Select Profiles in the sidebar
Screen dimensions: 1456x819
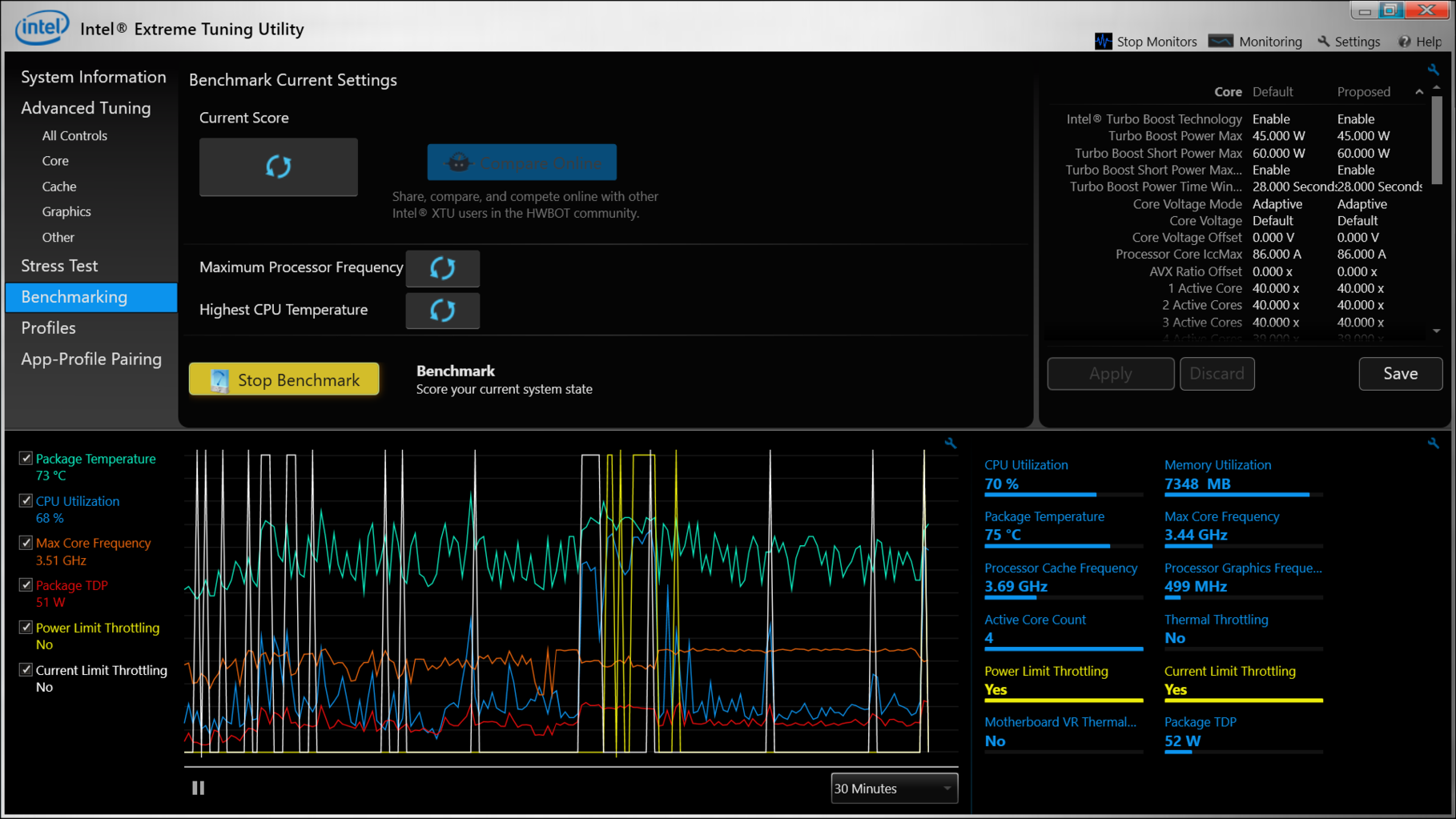click(x=48, y=328)
